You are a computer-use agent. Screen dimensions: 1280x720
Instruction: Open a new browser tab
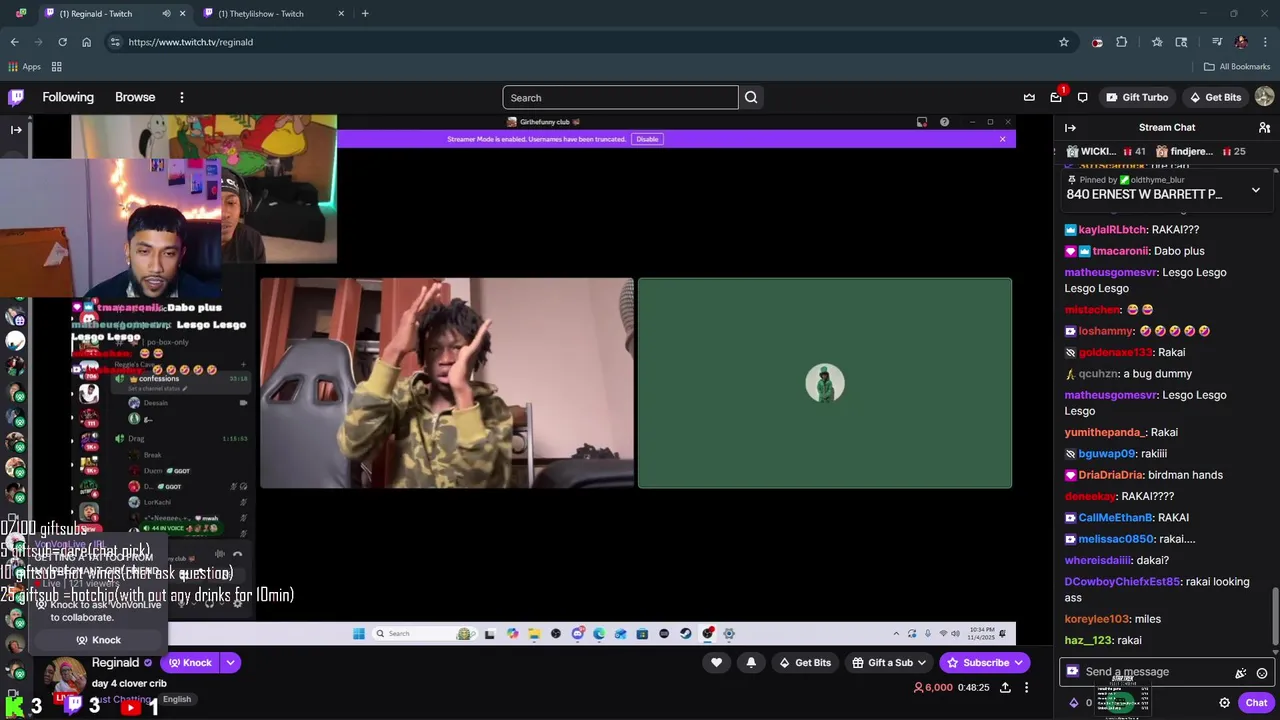point(365,14)
